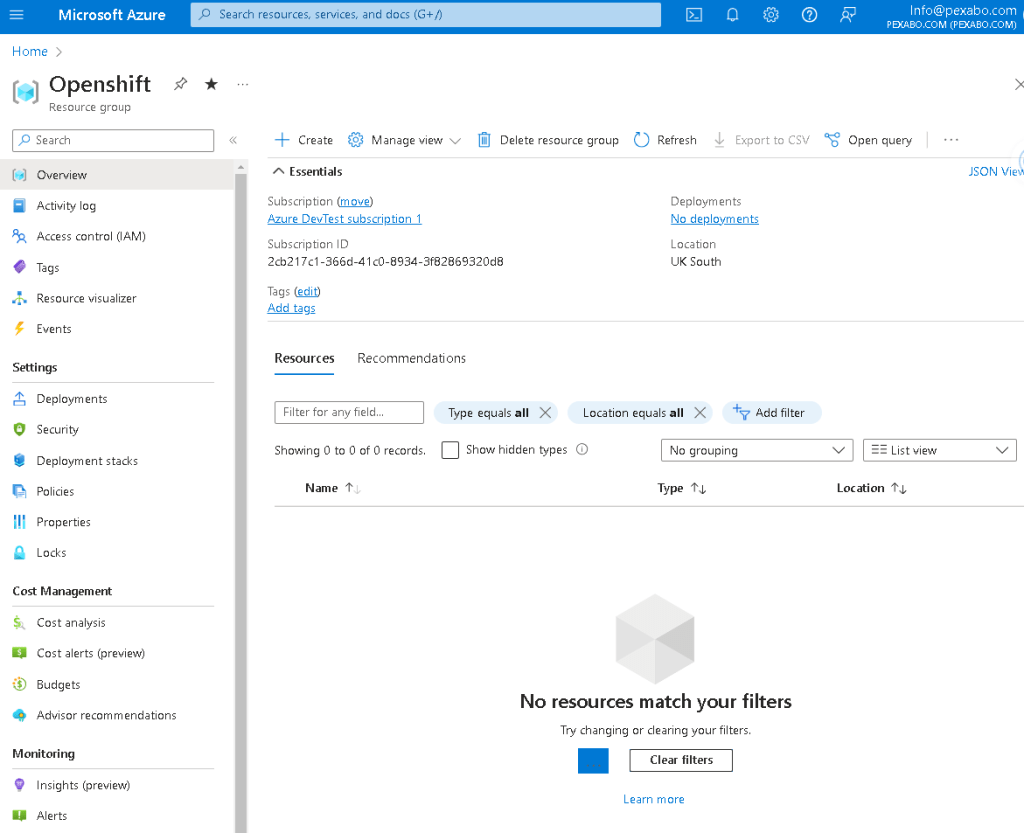Click the Clear filters button

pyautogui.click(x=681, y=760)
